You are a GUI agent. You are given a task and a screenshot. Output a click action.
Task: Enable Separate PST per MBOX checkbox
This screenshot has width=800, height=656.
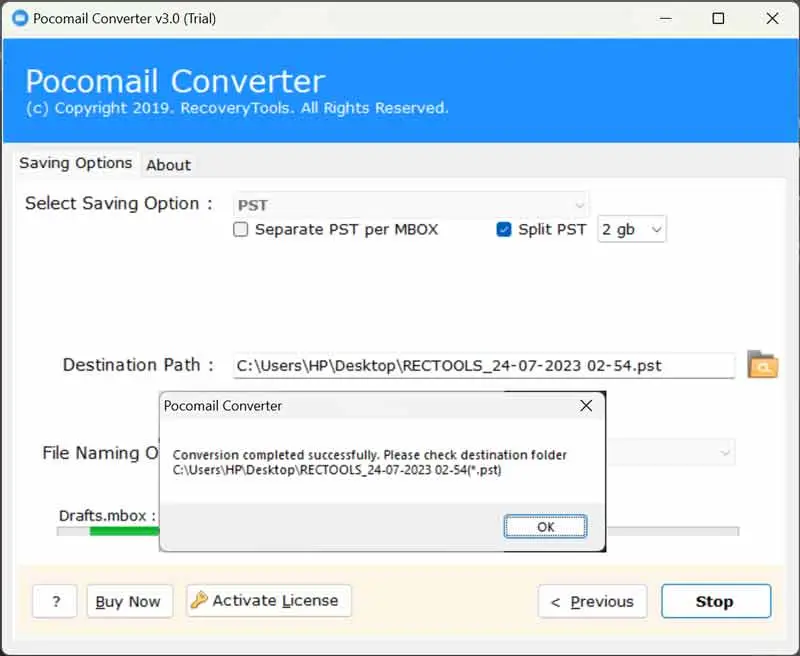click(241, 230)
